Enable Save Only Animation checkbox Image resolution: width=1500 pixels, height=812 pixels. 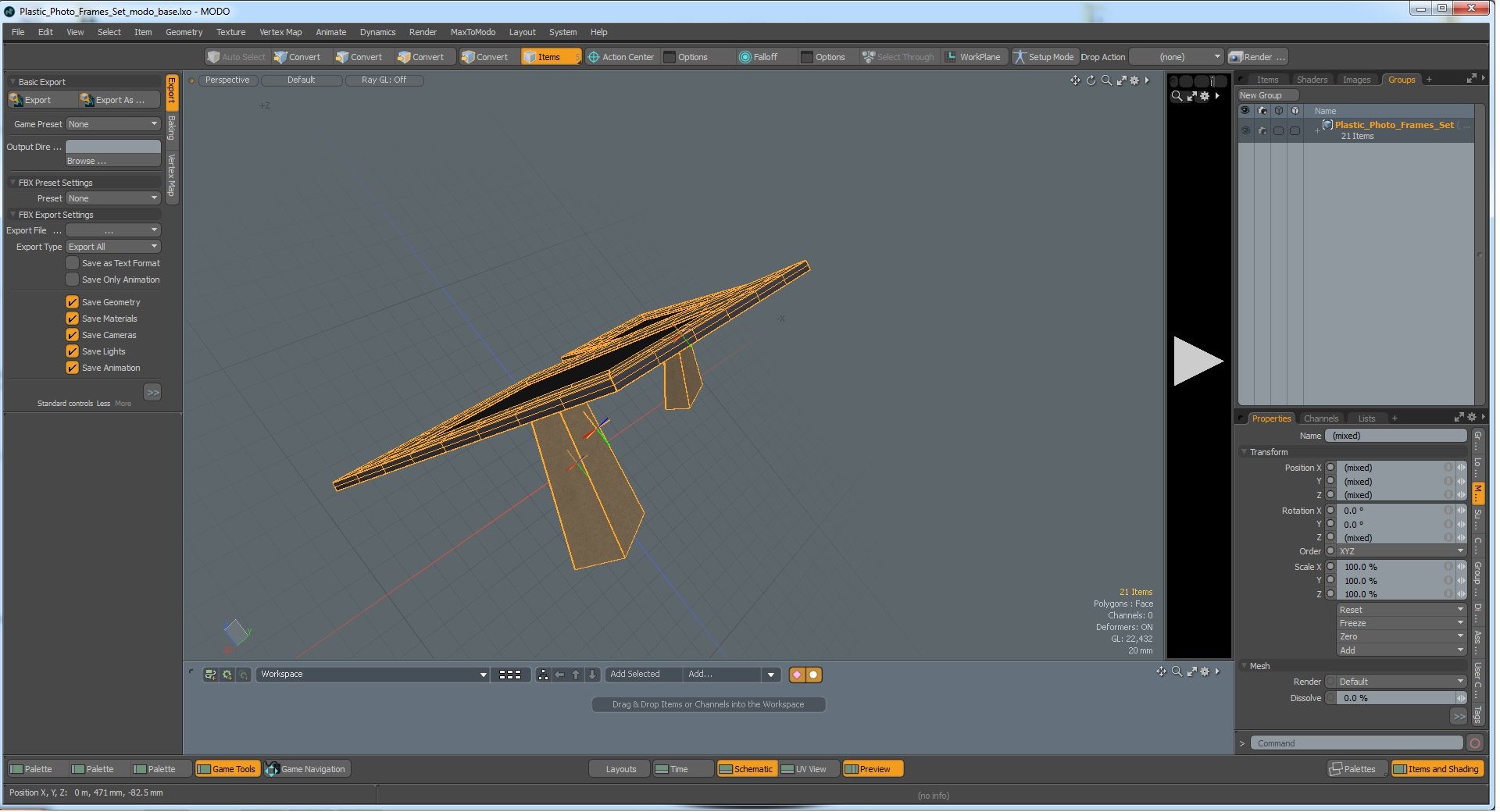pos(72,280)
